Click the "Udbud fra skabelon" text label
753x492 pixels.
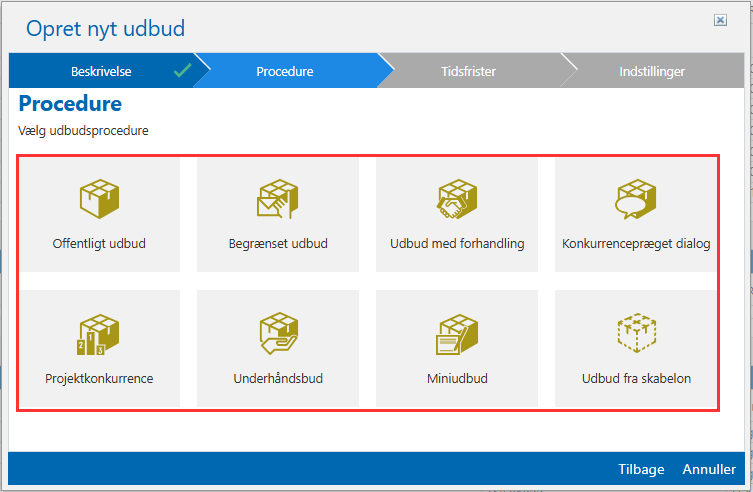click(x=636, y=379)
